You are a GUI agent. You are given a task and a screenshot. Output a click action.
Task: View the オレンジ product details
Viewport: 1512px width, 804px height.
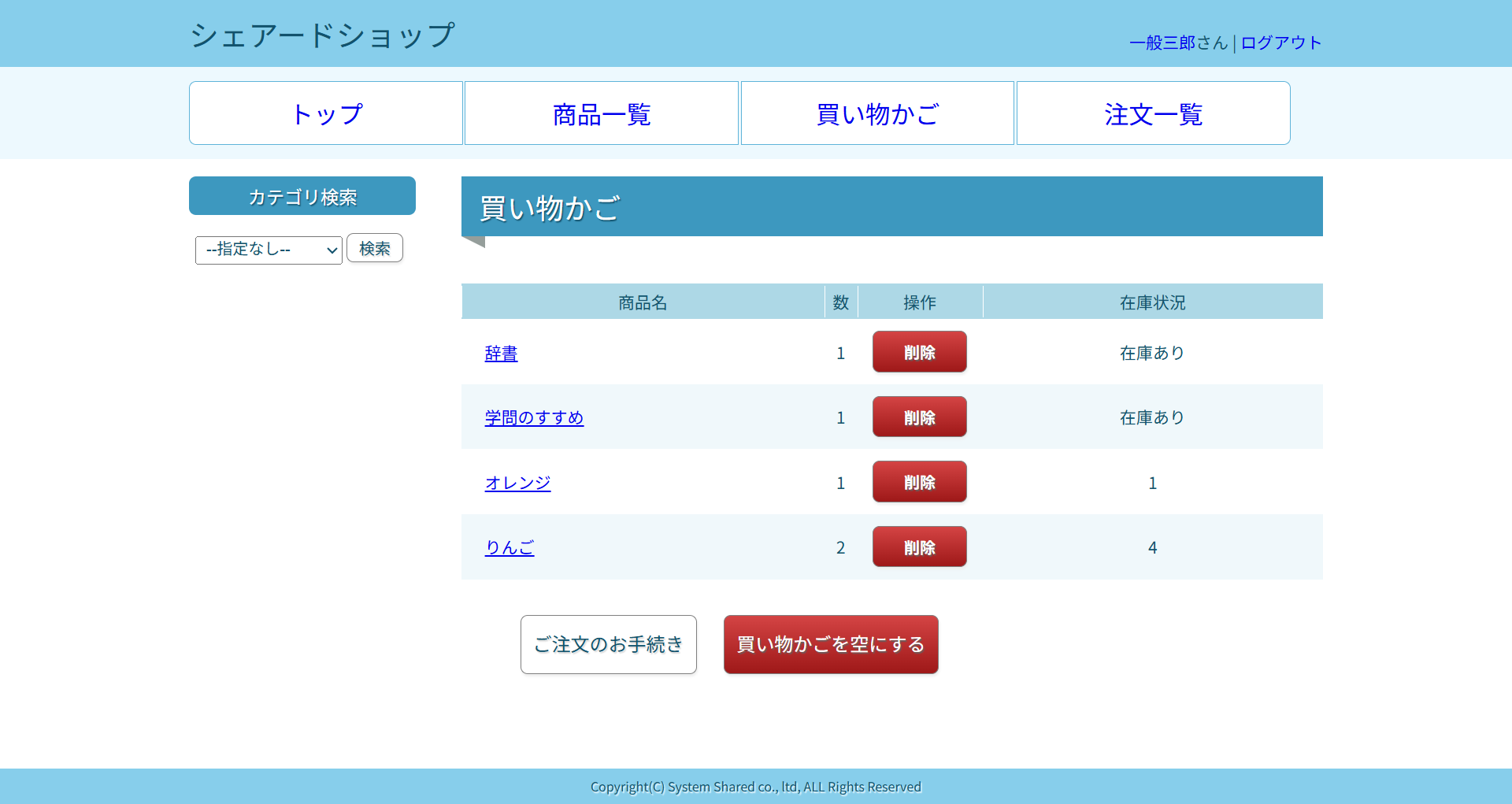pyautogui.click(x=517, y=483)
